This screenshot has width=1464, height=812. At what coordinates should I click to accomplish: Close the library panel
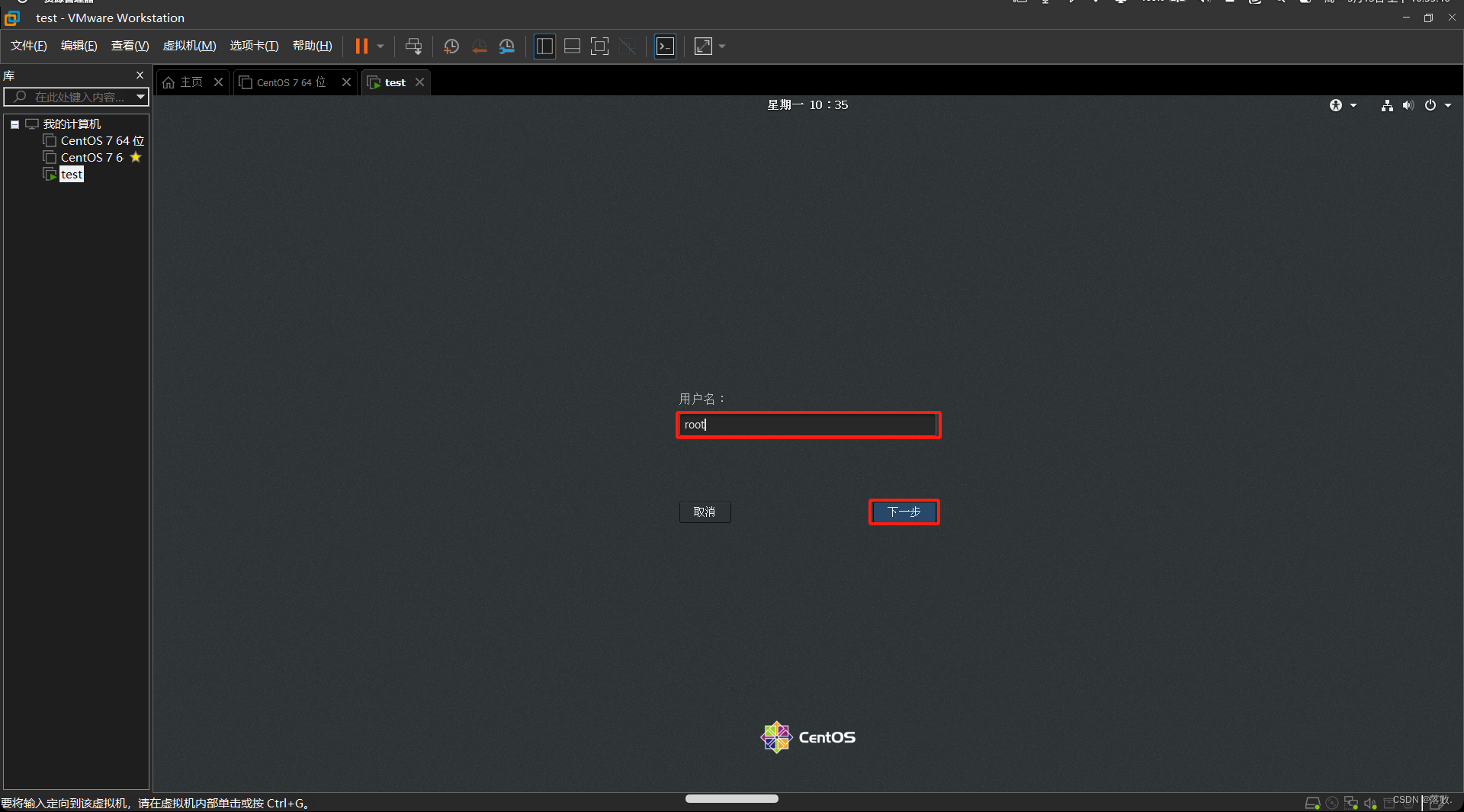point(140,75)
